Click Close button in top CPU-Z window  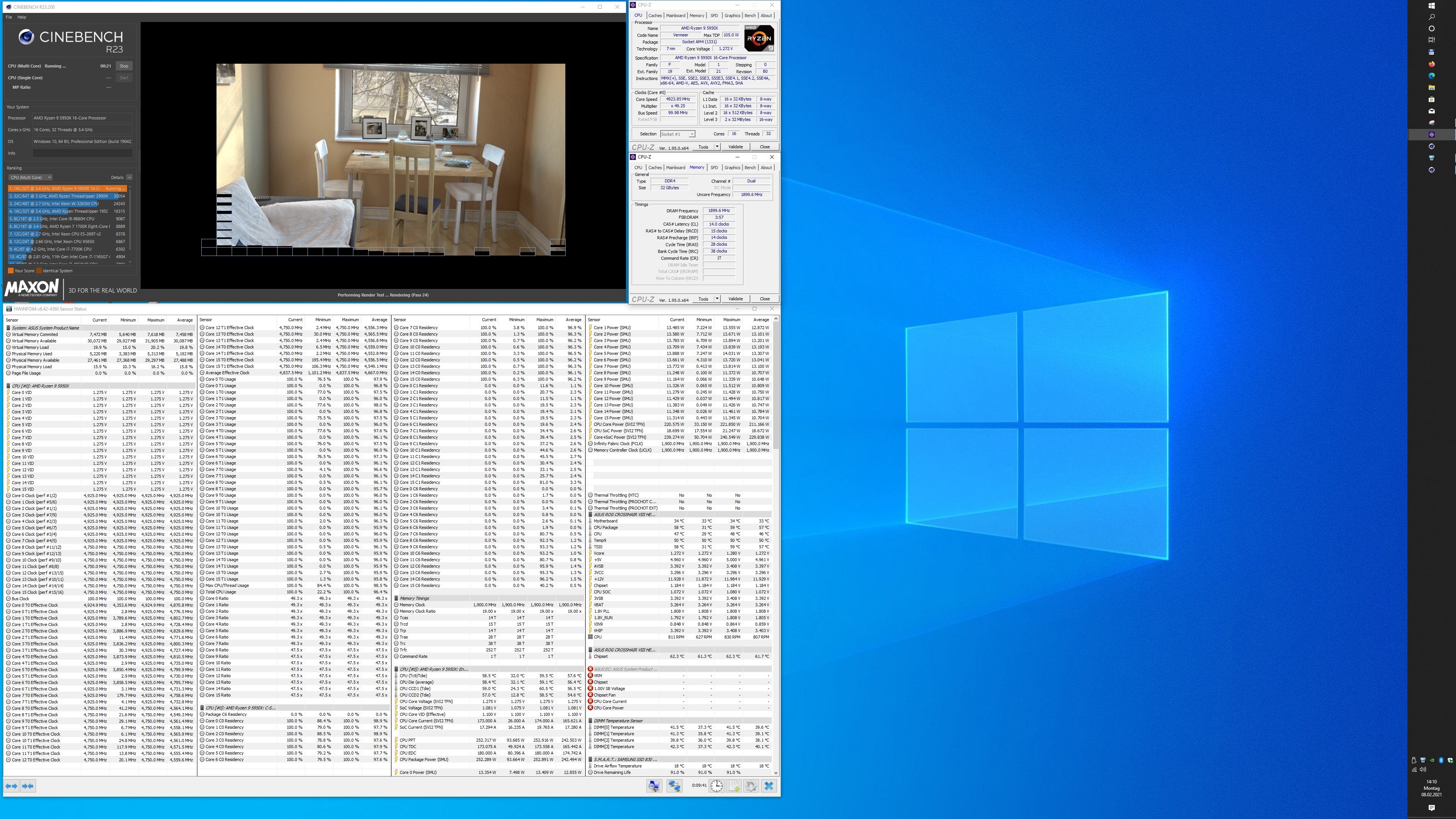765,147
